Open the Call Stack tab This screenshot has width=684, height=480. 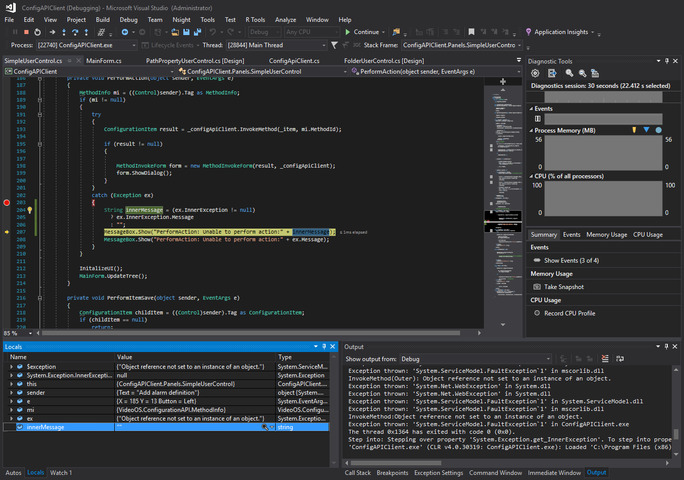[358, 472]
